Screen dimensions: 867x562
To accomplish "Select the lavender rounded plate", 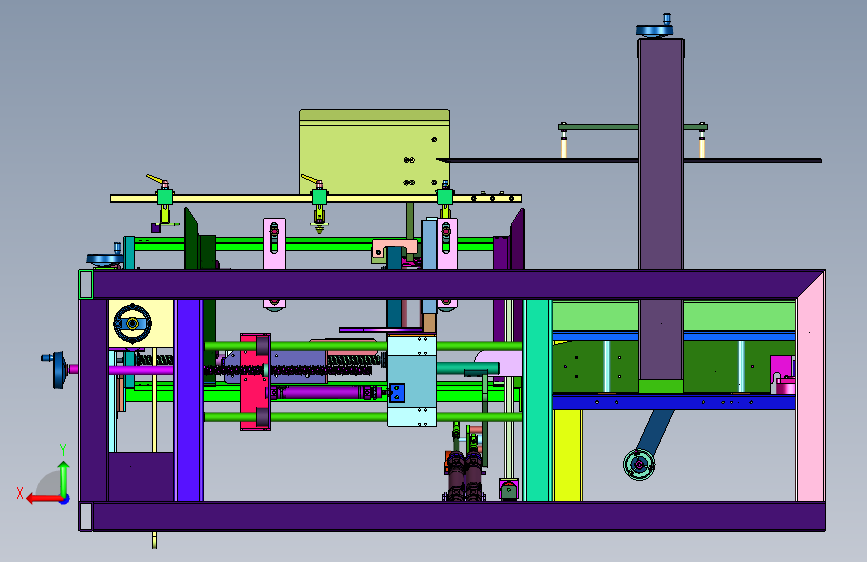I will point(498,365).
